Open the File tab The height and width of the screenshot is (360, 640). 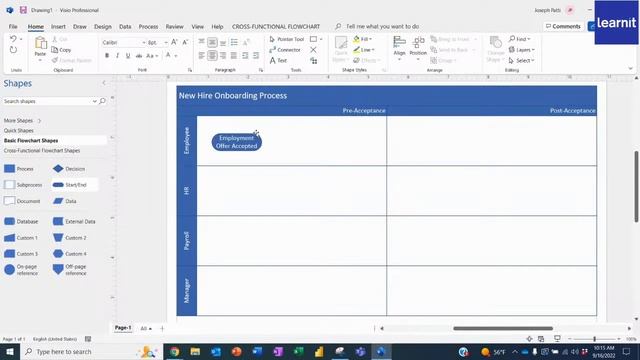13,27
